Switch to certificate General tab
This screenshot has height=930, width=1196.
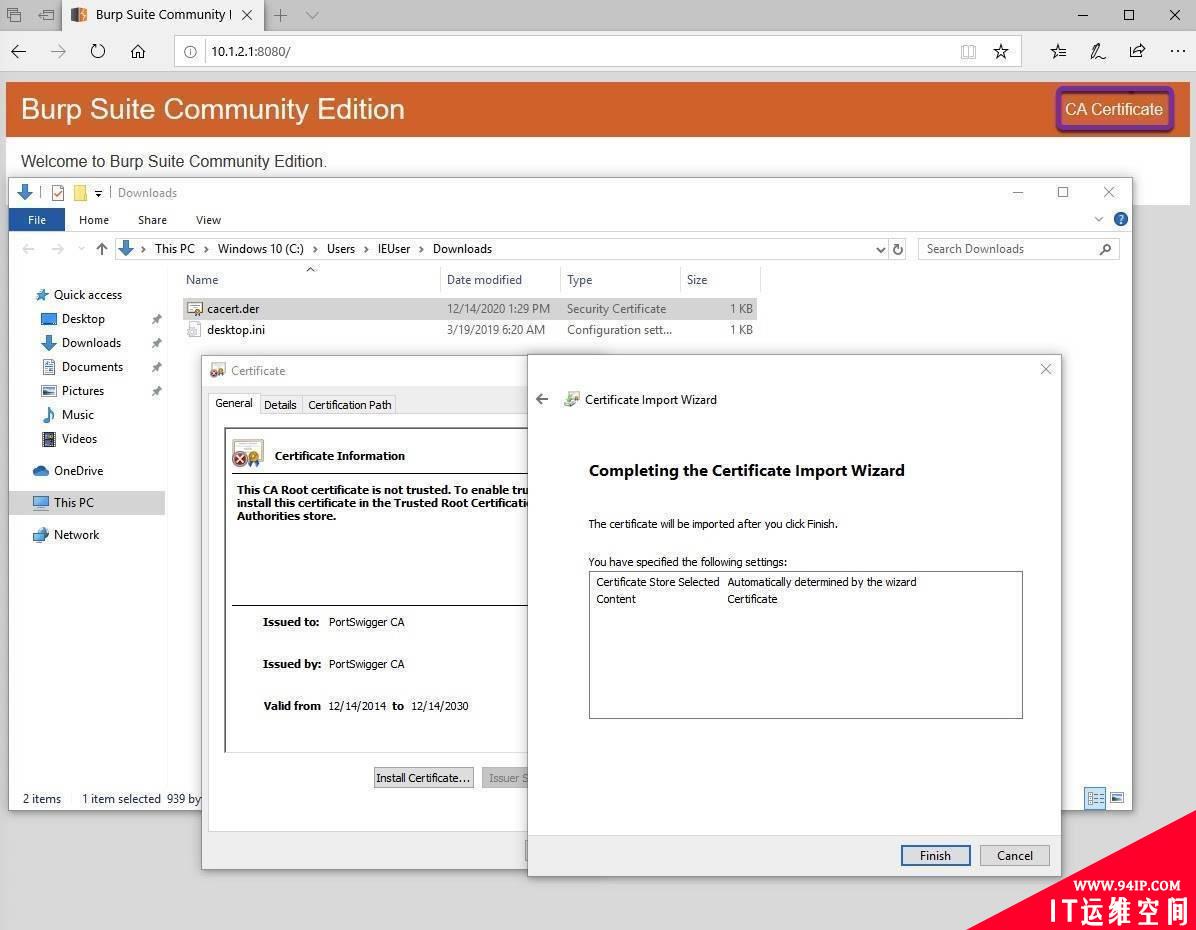[x=233, y=404]
